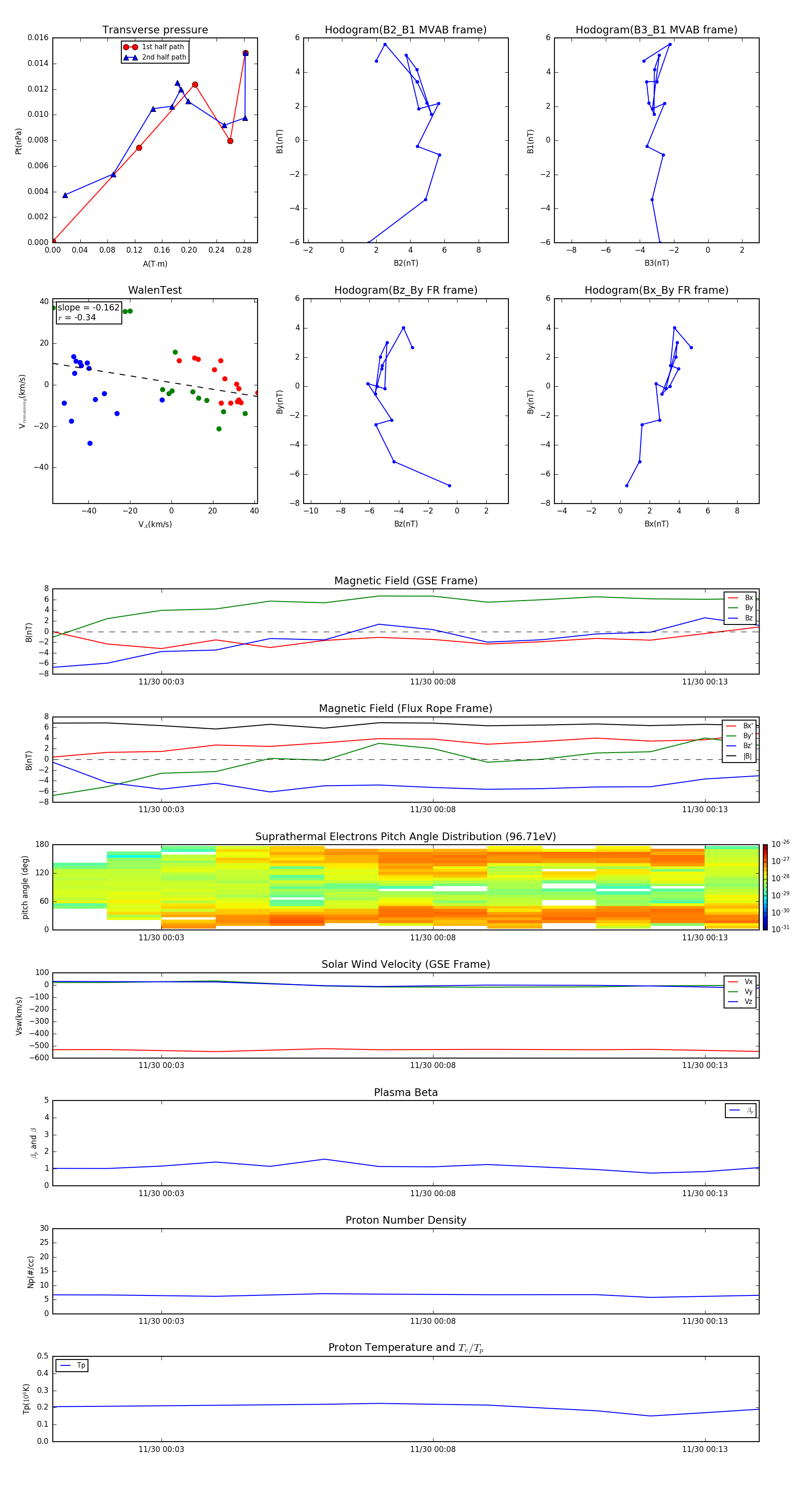Click the Vz legend entry in velocity panel

(740, 1001)
